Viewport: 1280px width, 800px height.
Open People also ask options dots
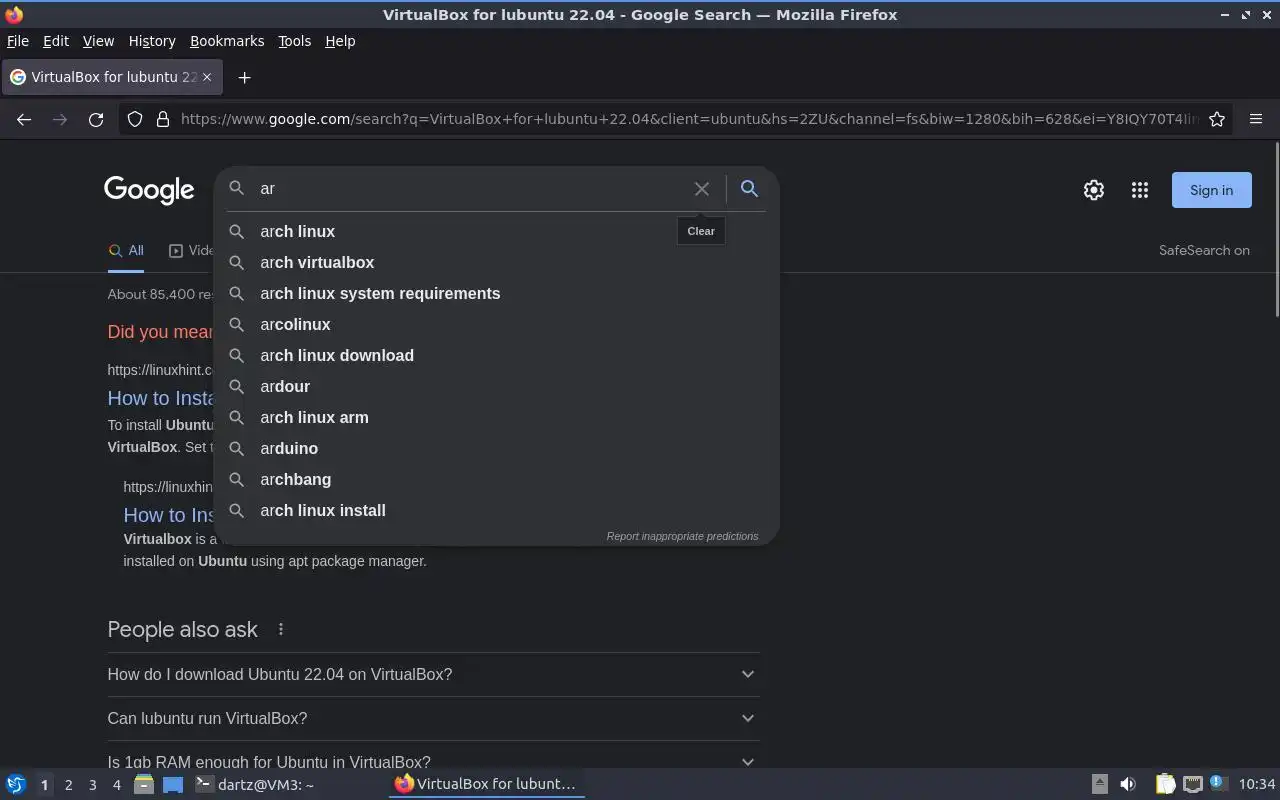click(x=281, y=629)
